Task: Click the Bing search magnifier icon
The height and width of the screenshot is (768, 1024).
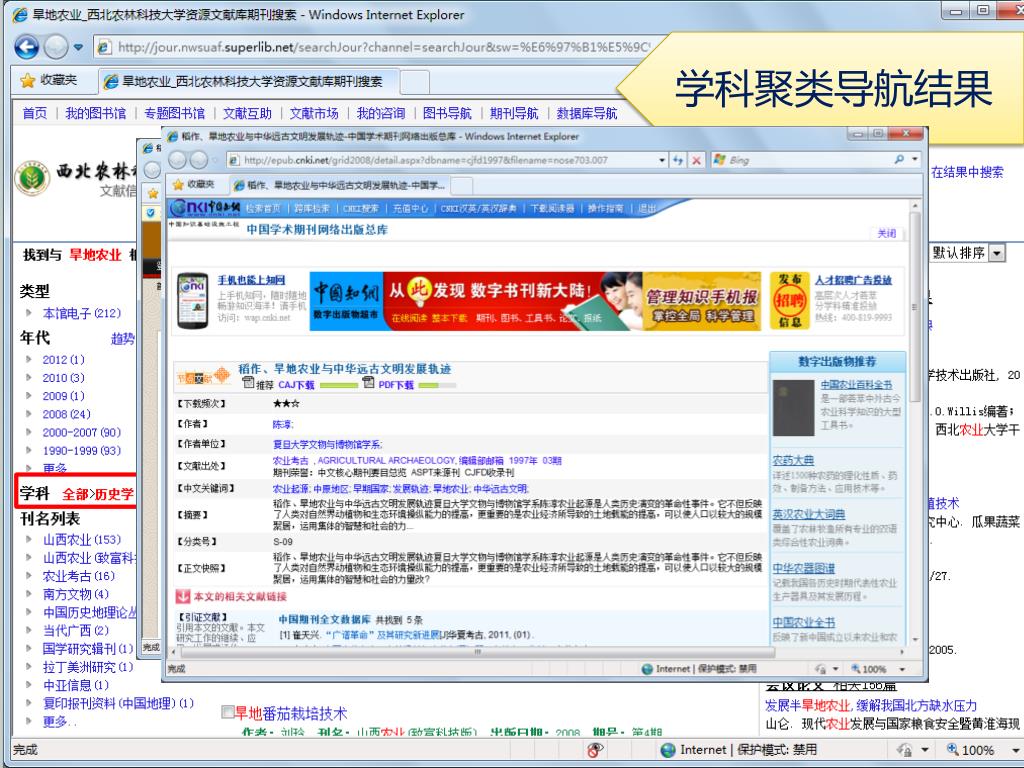Action: [899, 159]
